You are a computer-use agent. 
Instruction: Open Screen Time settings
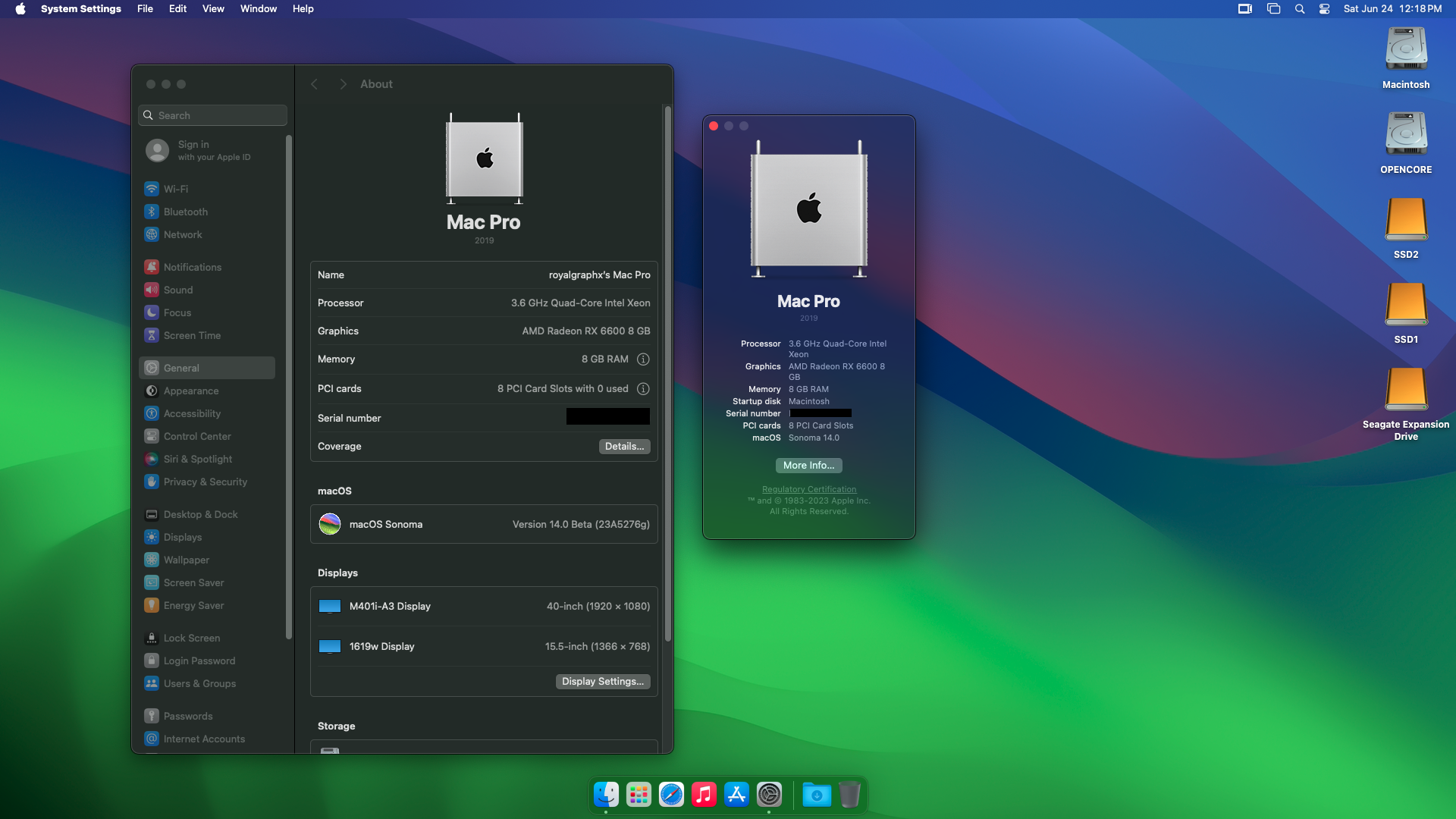[x=207, y=335]
